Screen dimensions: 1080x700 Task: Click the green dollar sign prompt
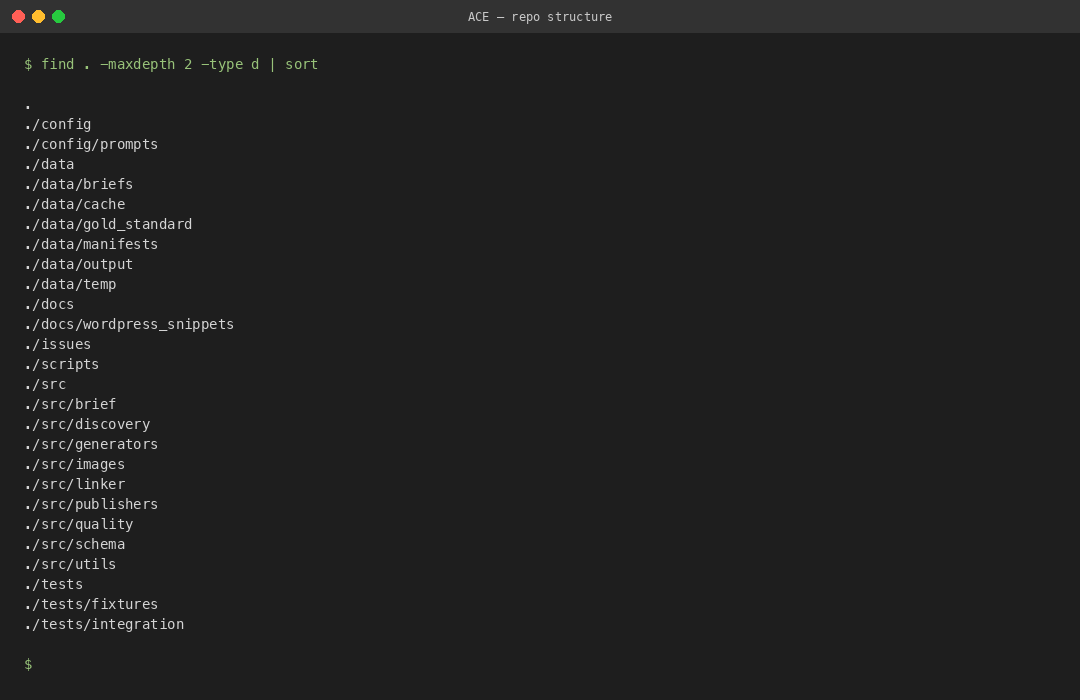[27, 664]
